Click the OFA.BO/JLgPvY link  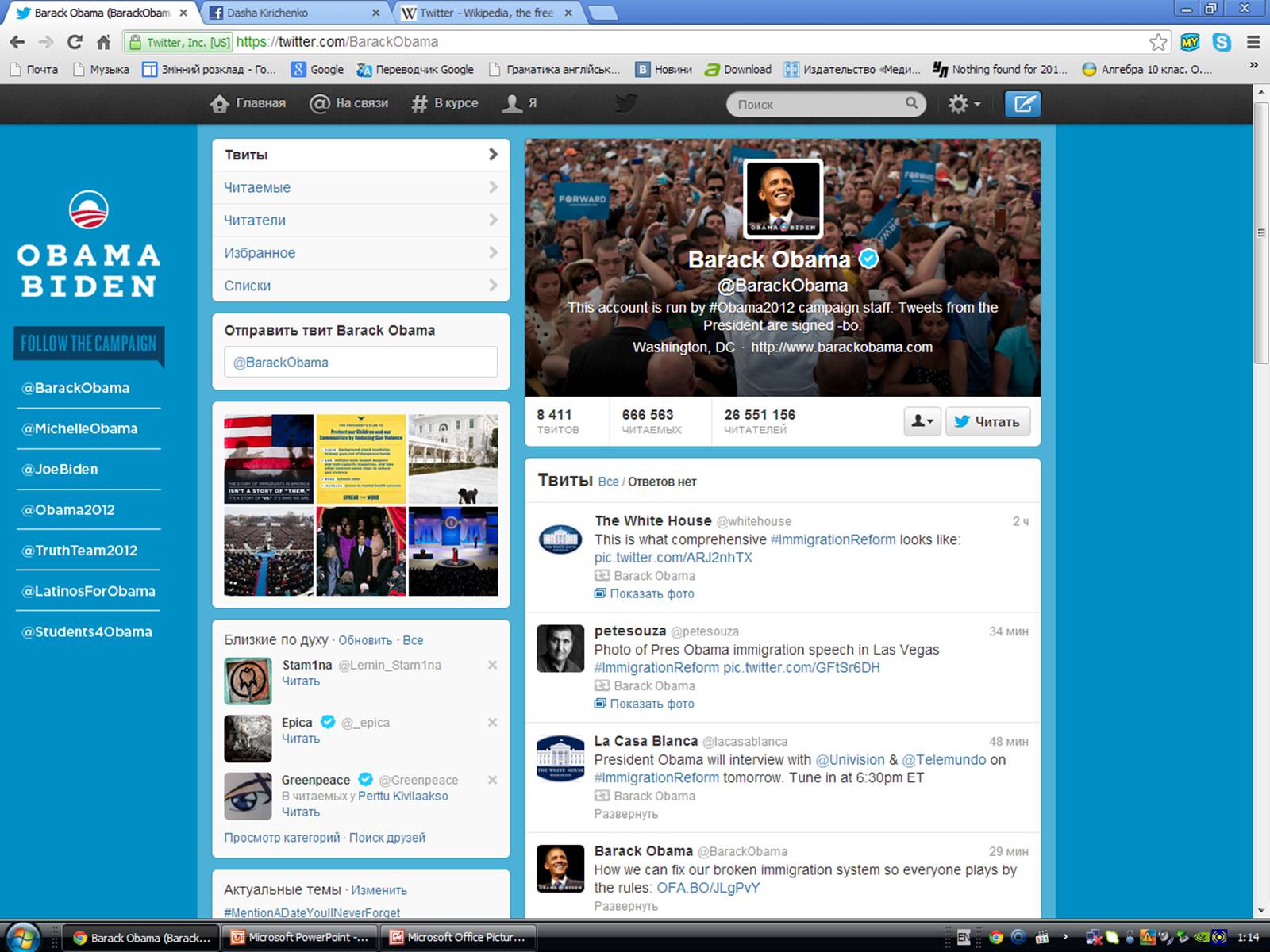click(x=708, y=888)
